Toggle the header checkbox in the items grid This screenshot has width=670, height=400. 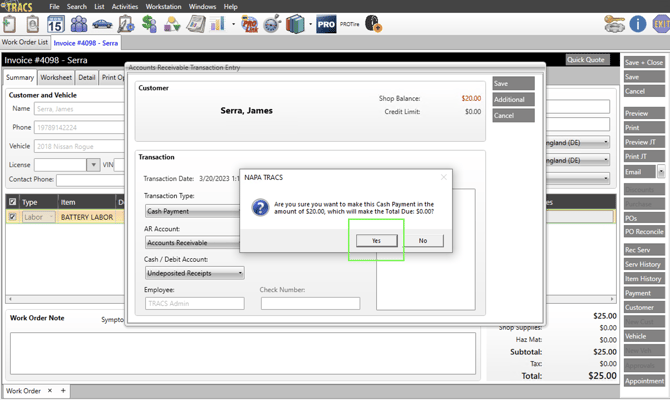click(12, 202)
